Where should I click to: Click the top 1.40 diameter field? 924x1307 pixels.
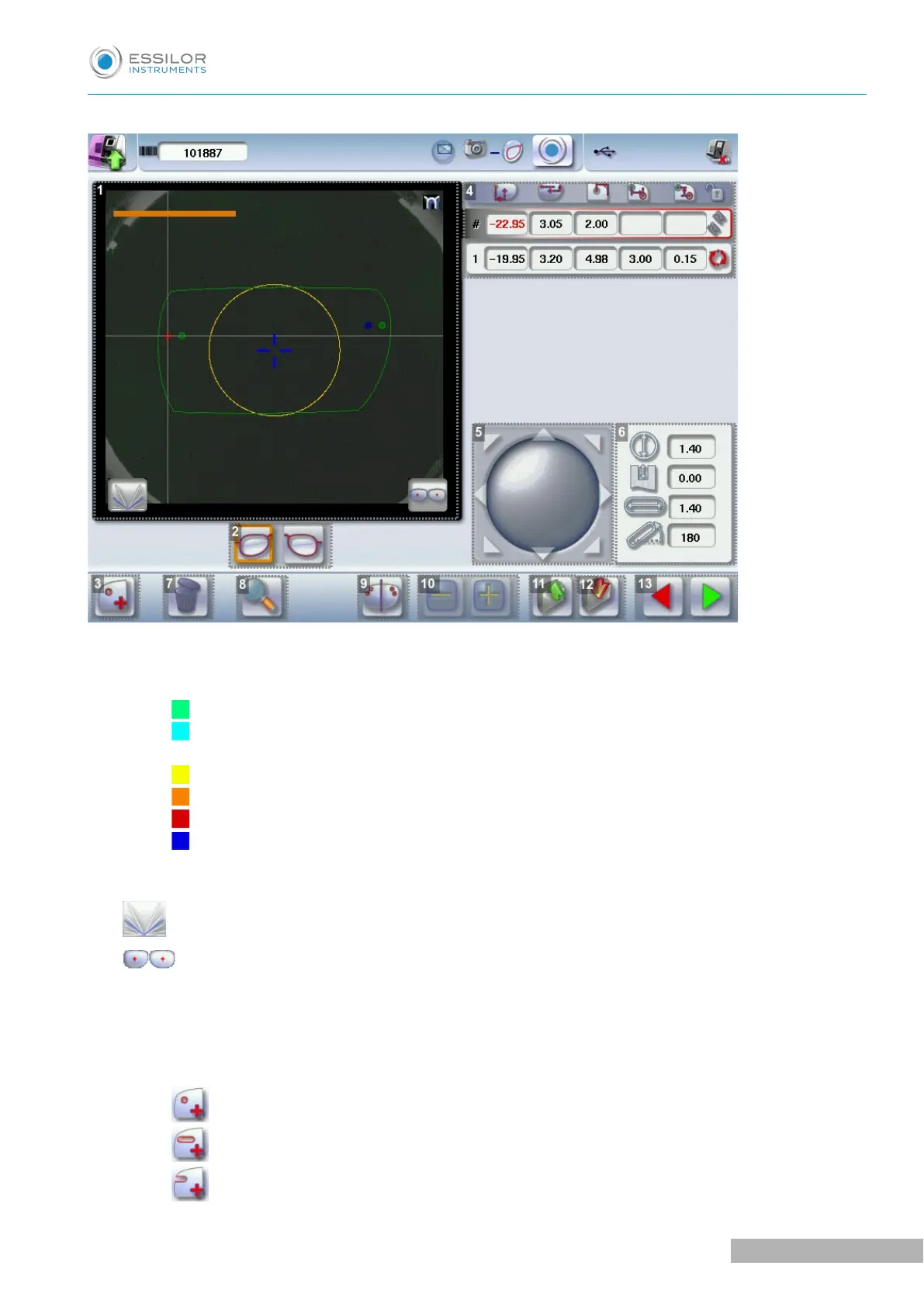pos(690,448)
